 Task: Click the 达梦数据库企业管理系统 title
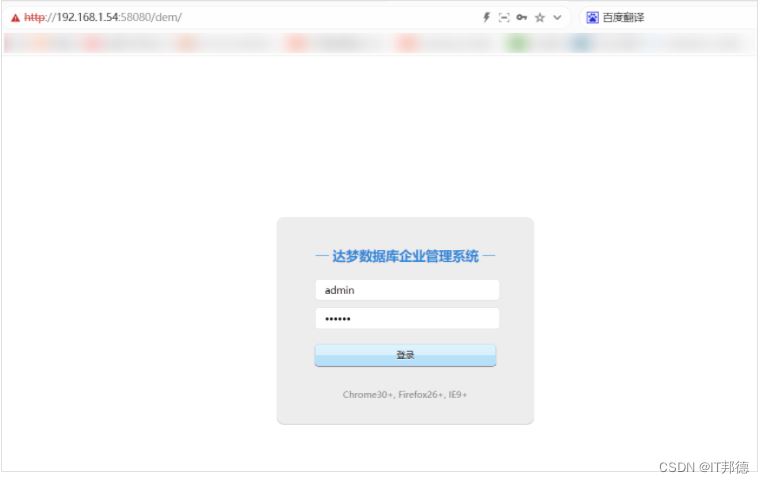click(x=405, y=257)
